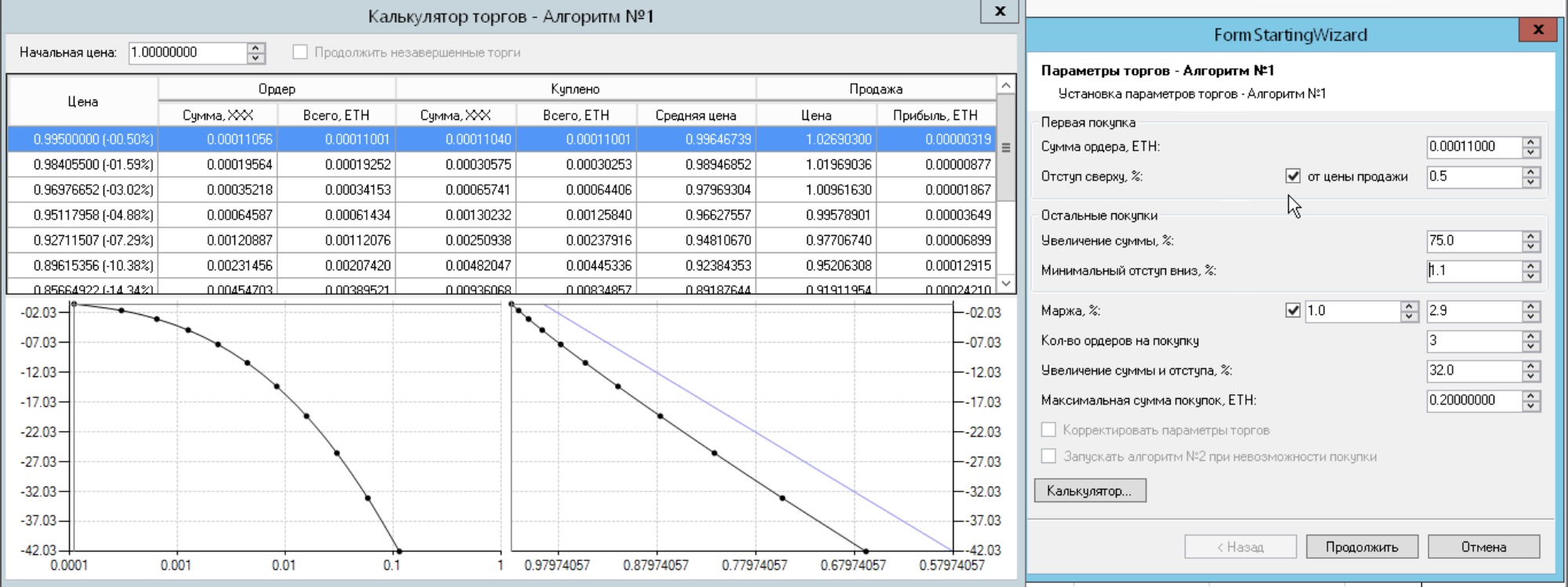Click profit cell 0.00012915
The image size is (1568, 587).
click(936, 265)
